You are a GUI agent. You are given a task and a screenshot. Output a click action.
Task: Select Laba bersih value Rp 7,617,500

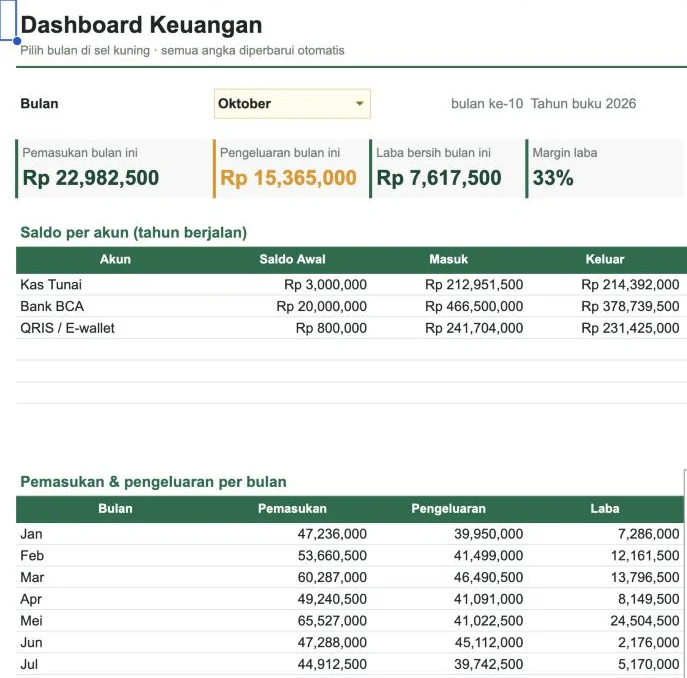[439, 178]
